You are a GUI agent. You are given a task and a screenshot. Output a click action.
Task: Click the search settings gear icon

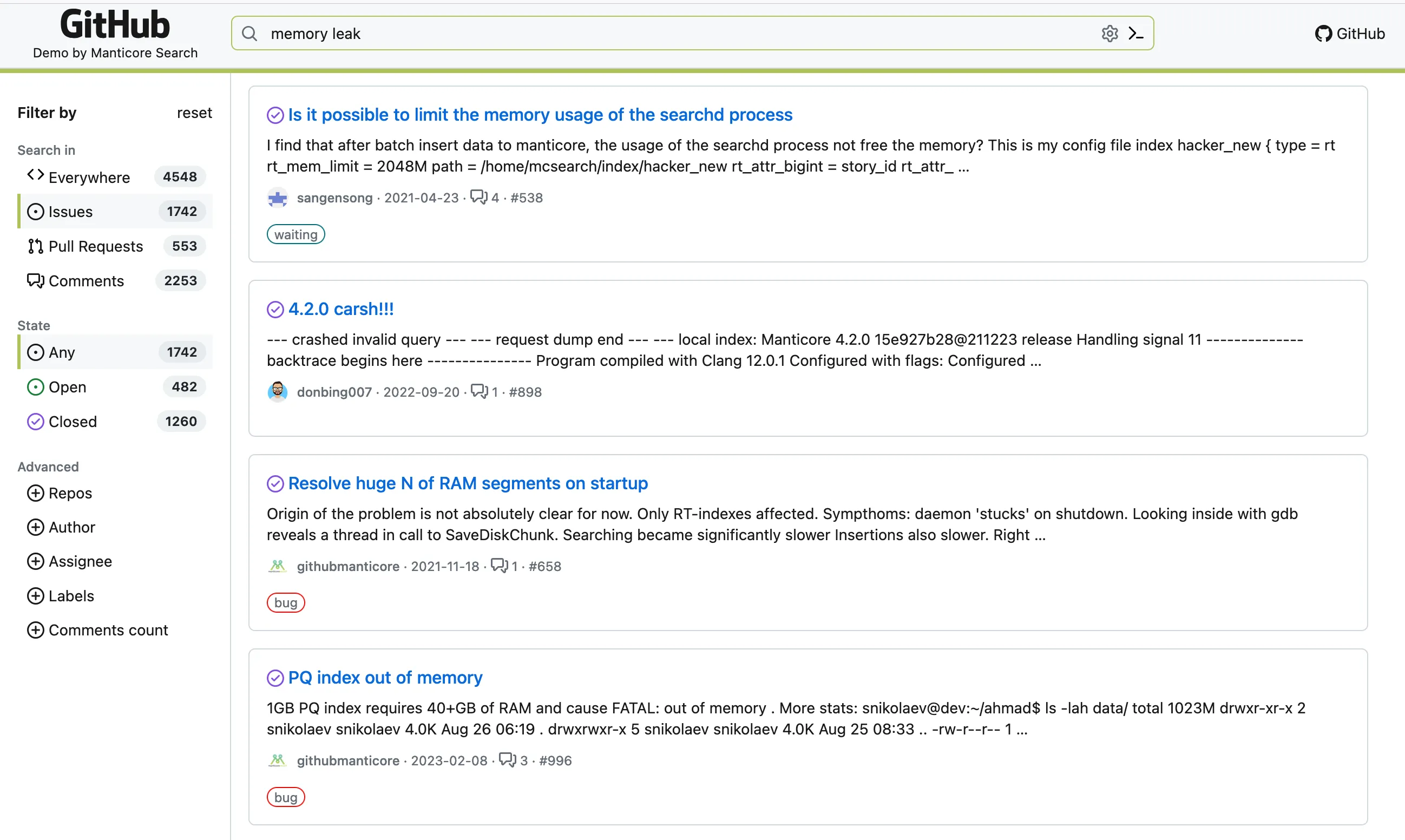click(x=1108, y=33)
